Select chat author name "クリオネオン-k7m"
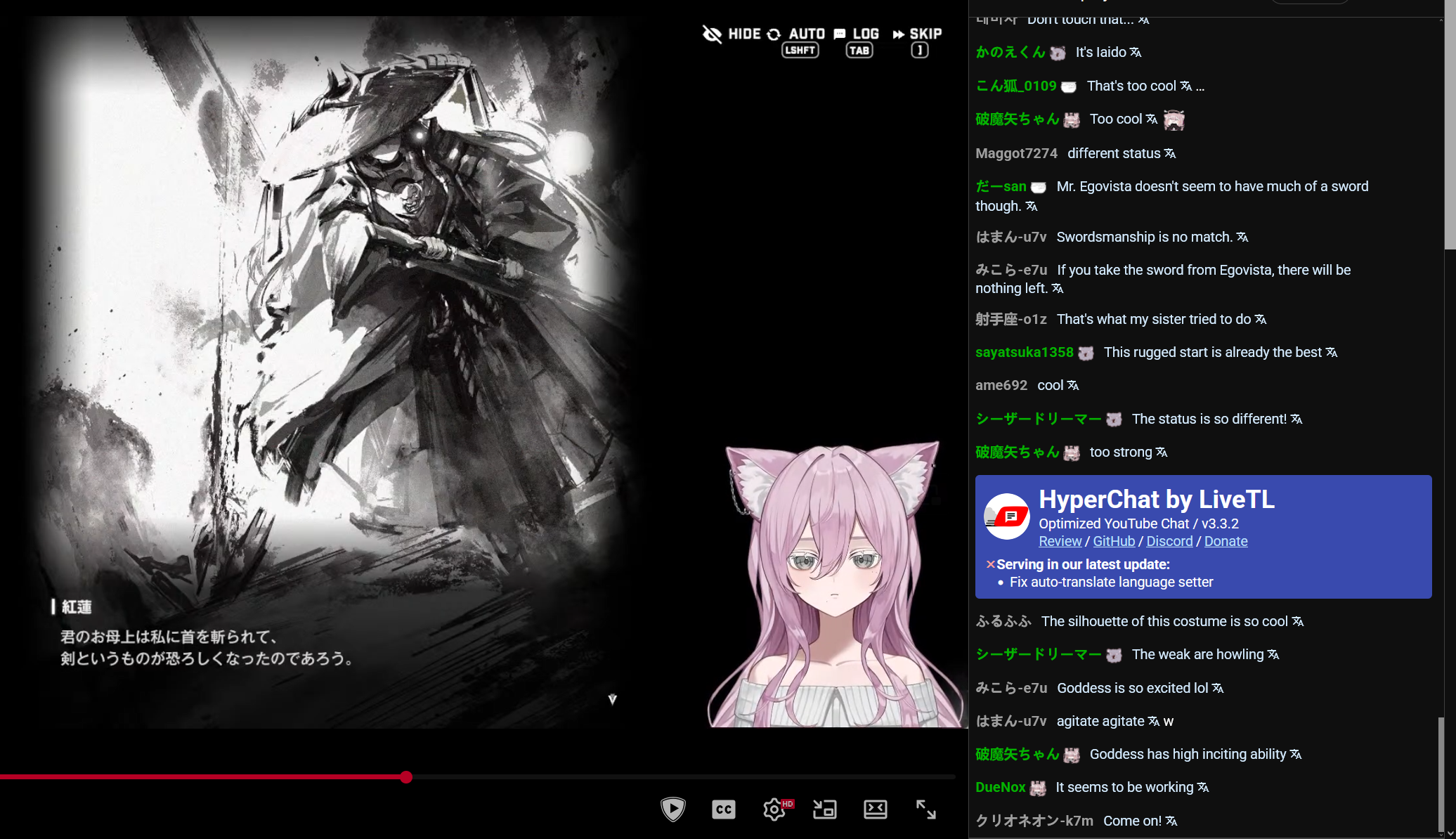 (x=1034, y=821)
